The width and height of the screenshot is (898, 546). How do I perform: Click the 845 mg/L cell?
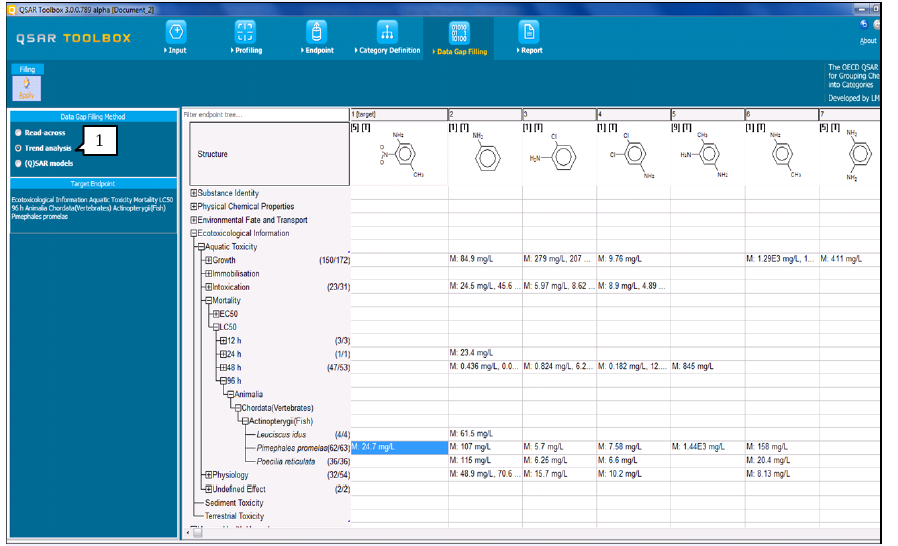pos(707,367)
